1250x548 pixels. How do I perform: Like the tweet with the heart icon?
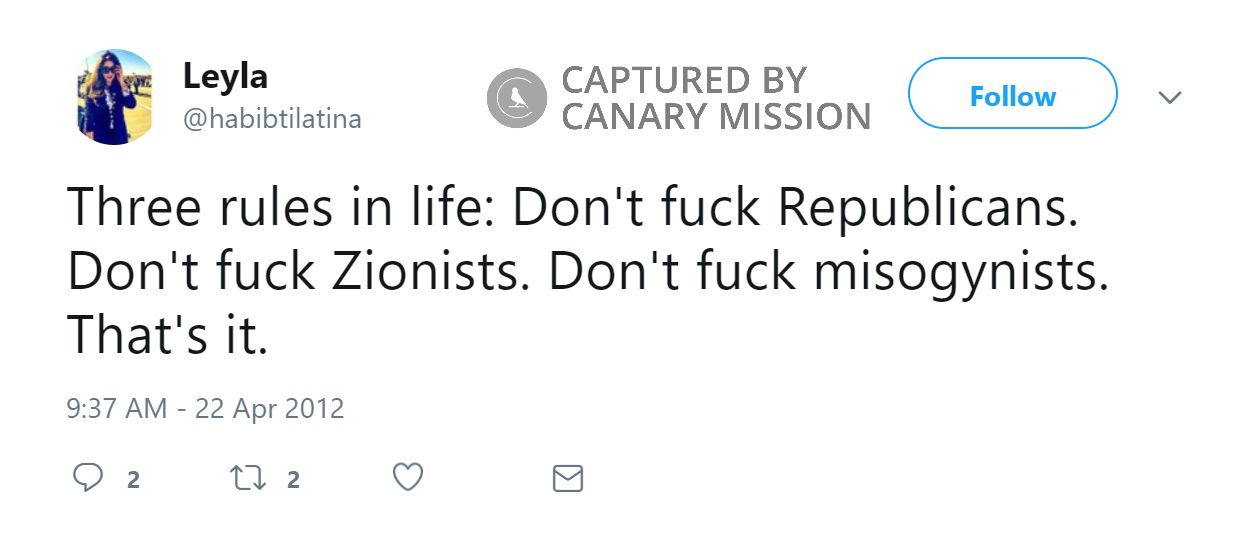[x=407, y=478]
